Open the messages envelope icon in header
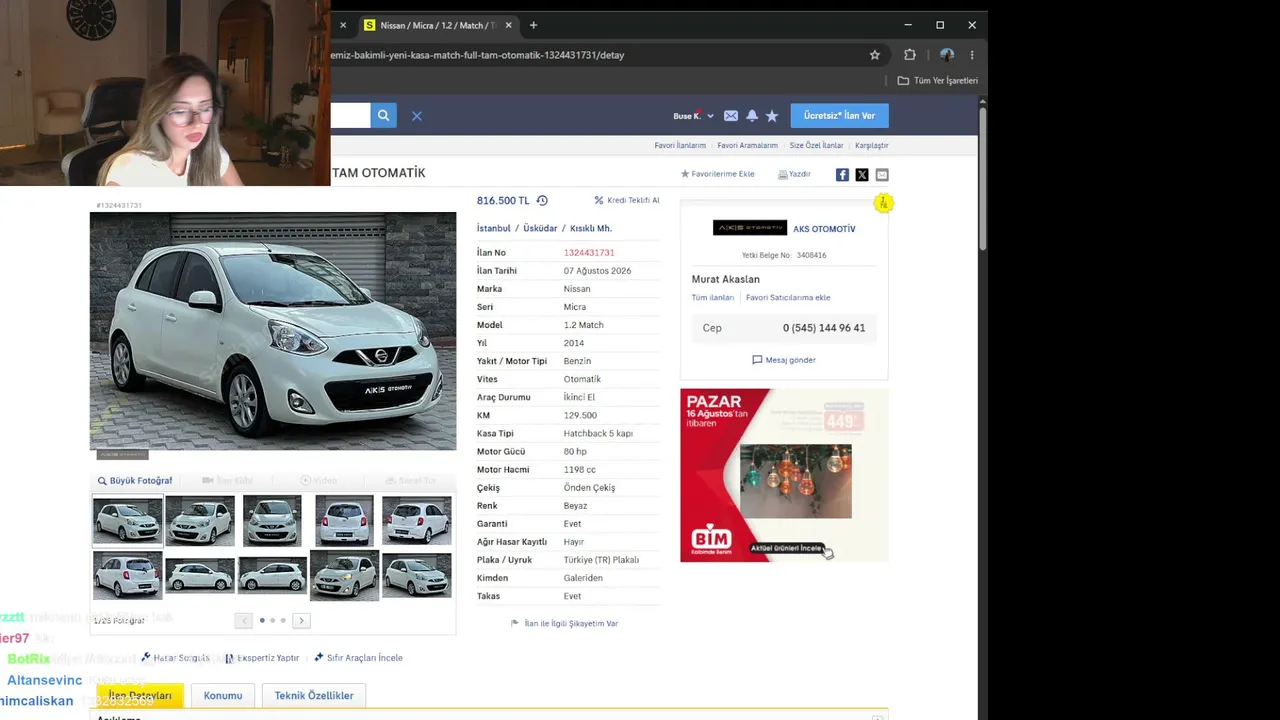Image resolution: width=1280 pixels, height=720 pixels. (x=731, y=116)
